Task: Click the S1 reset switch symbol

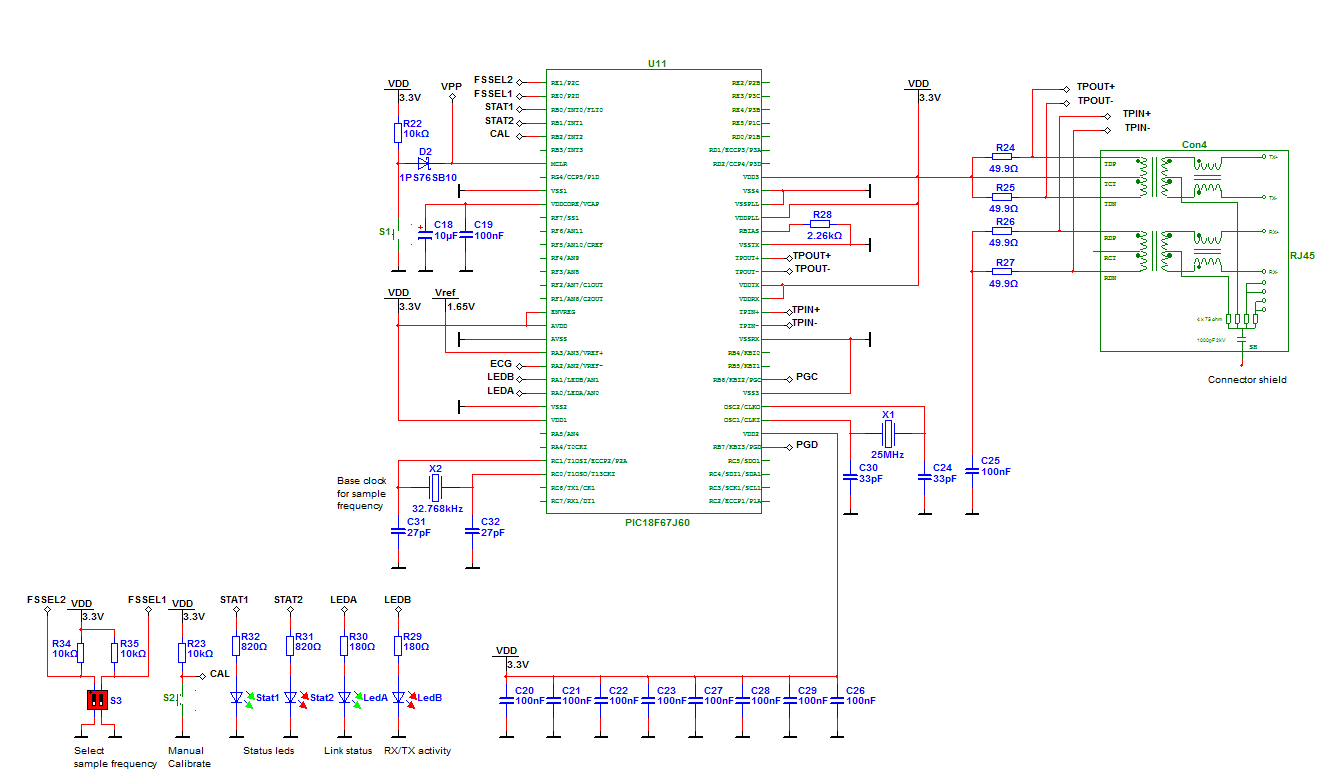Action: 398,232
